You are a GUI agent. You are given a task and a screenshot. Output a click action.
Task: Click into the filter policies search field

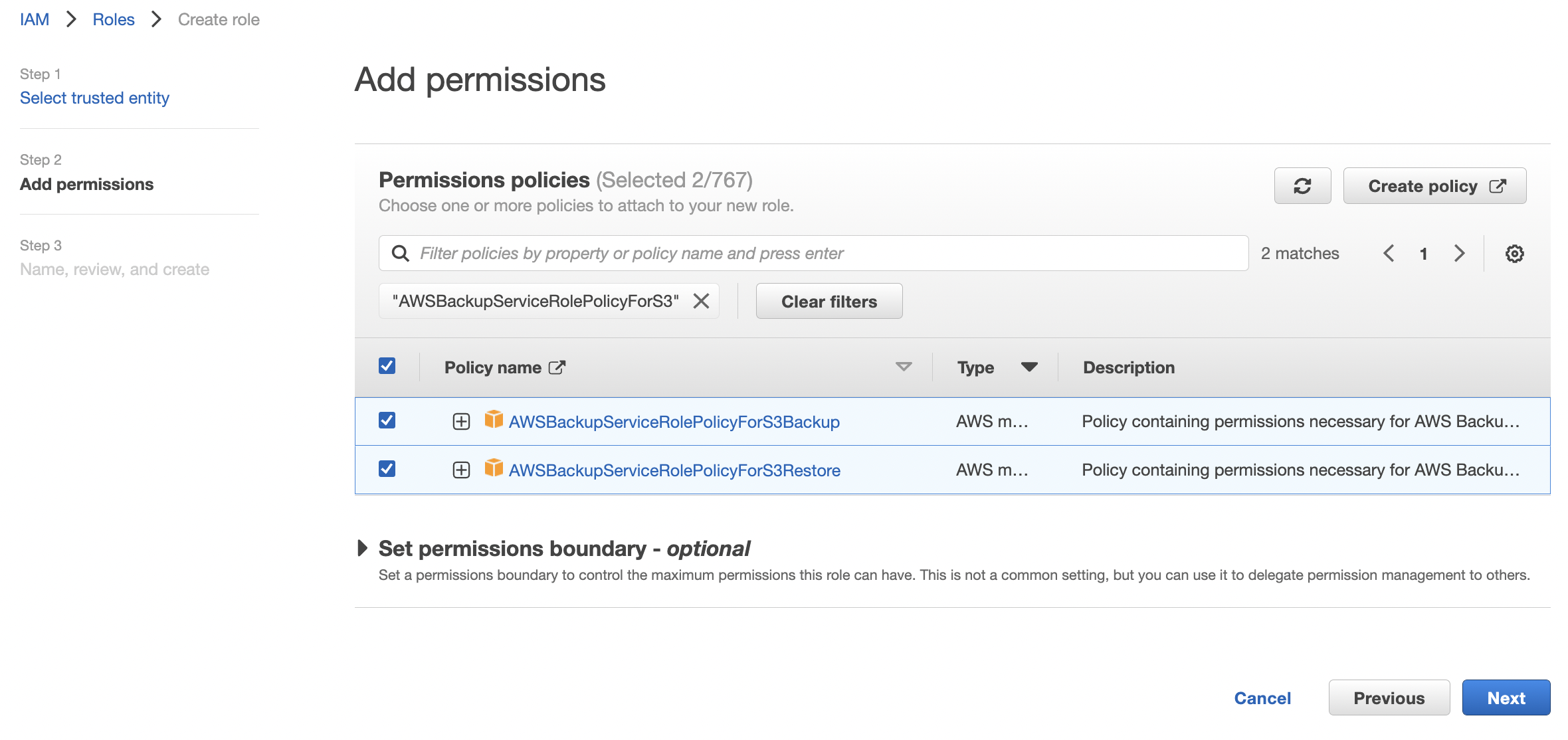(x=824, y=253)
